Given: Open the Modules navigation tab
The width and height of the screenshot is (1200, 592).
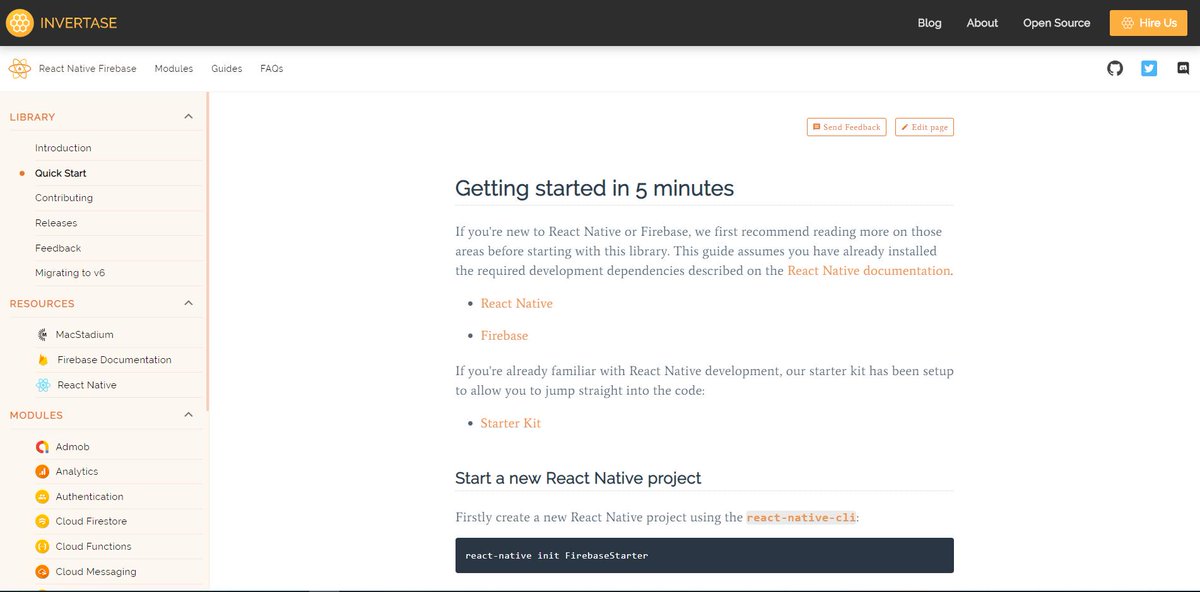Looking at the screenshot, I should 174,69.
